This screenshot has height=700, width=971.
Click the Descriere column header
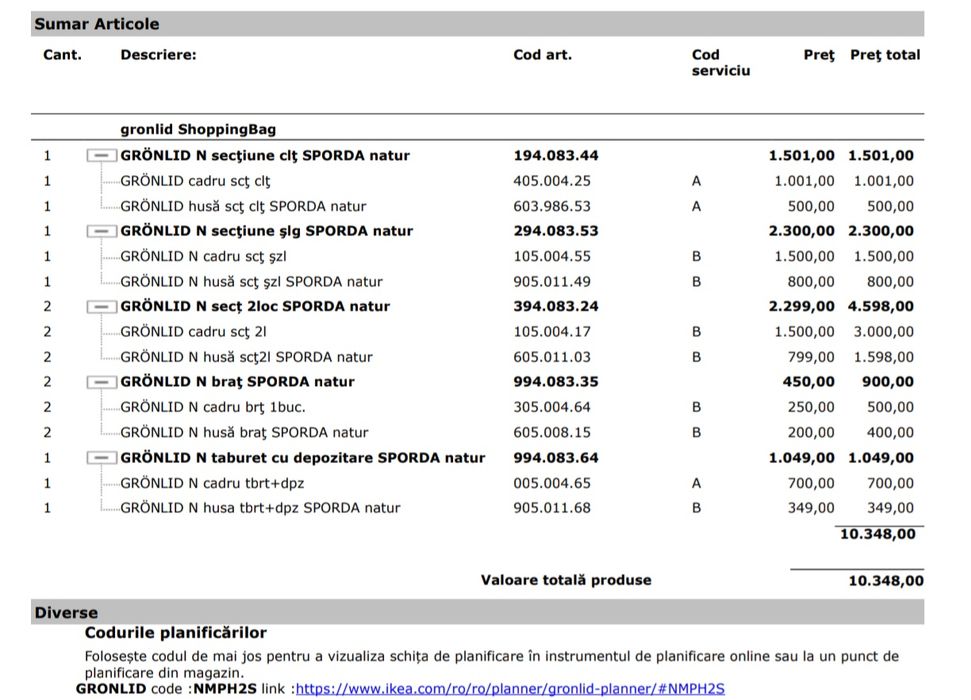tap(158, 55)
